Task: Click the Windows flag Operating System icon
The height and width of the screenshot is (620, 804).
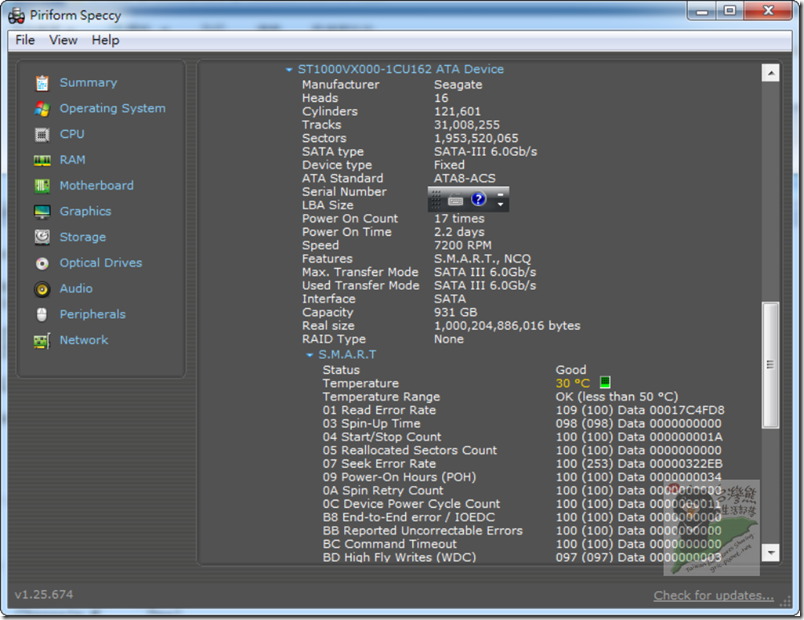Action: [42, 109]
